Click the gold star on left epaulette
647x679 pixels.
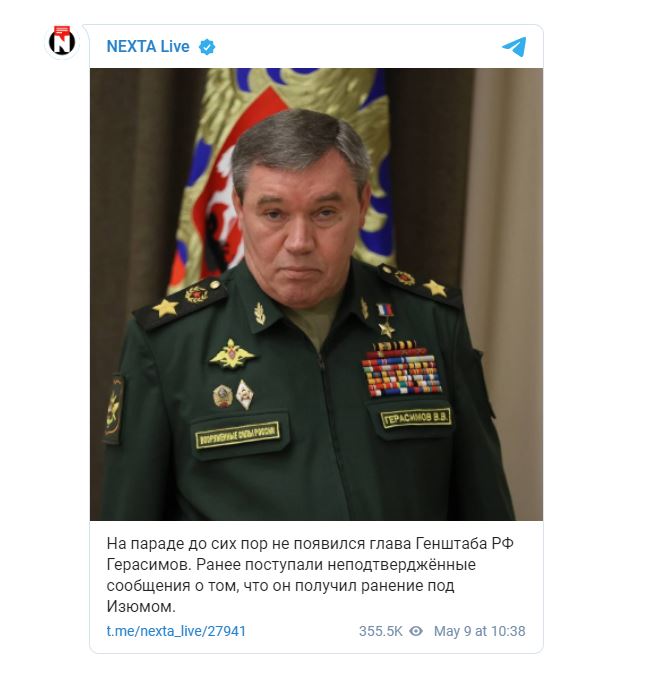pyautogui.click(x=165, y=307)
